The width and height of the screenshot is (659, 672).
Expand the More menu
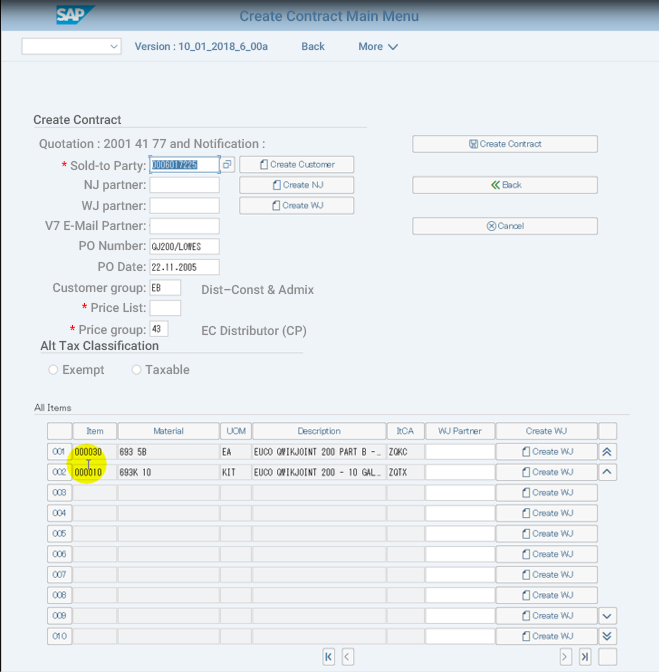[378, 47]
